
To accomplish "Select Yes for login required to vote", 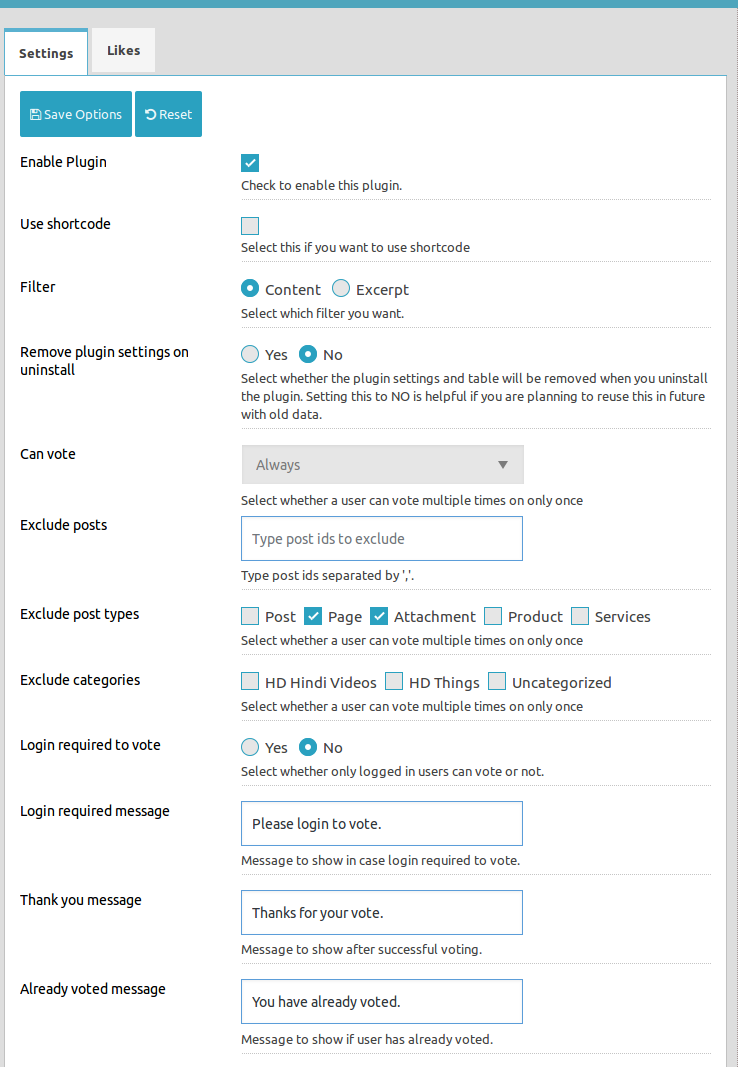I will 250,746.
